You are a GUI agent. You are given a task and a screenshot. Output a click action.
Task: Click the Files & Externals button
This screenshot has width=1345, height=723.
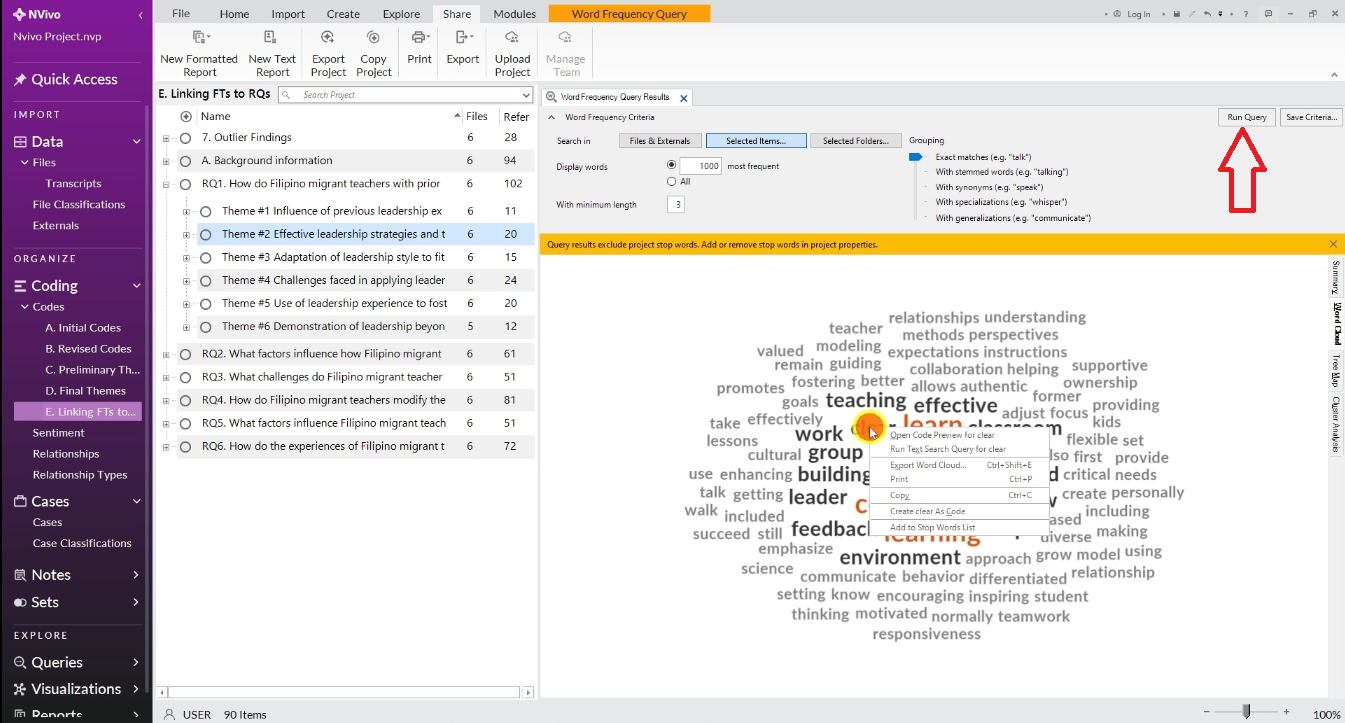(660, 141)
